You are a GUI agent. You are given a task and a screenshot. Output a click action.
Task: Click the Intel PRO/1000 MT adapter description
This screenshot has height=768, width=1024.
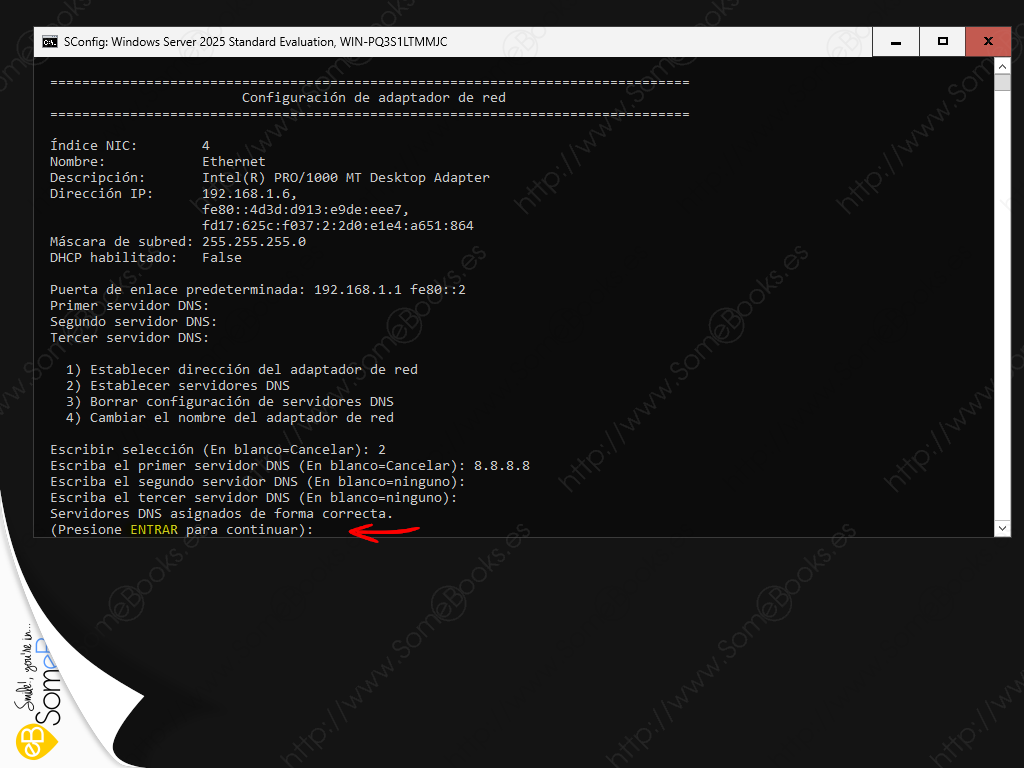click(x=345, y=178)
